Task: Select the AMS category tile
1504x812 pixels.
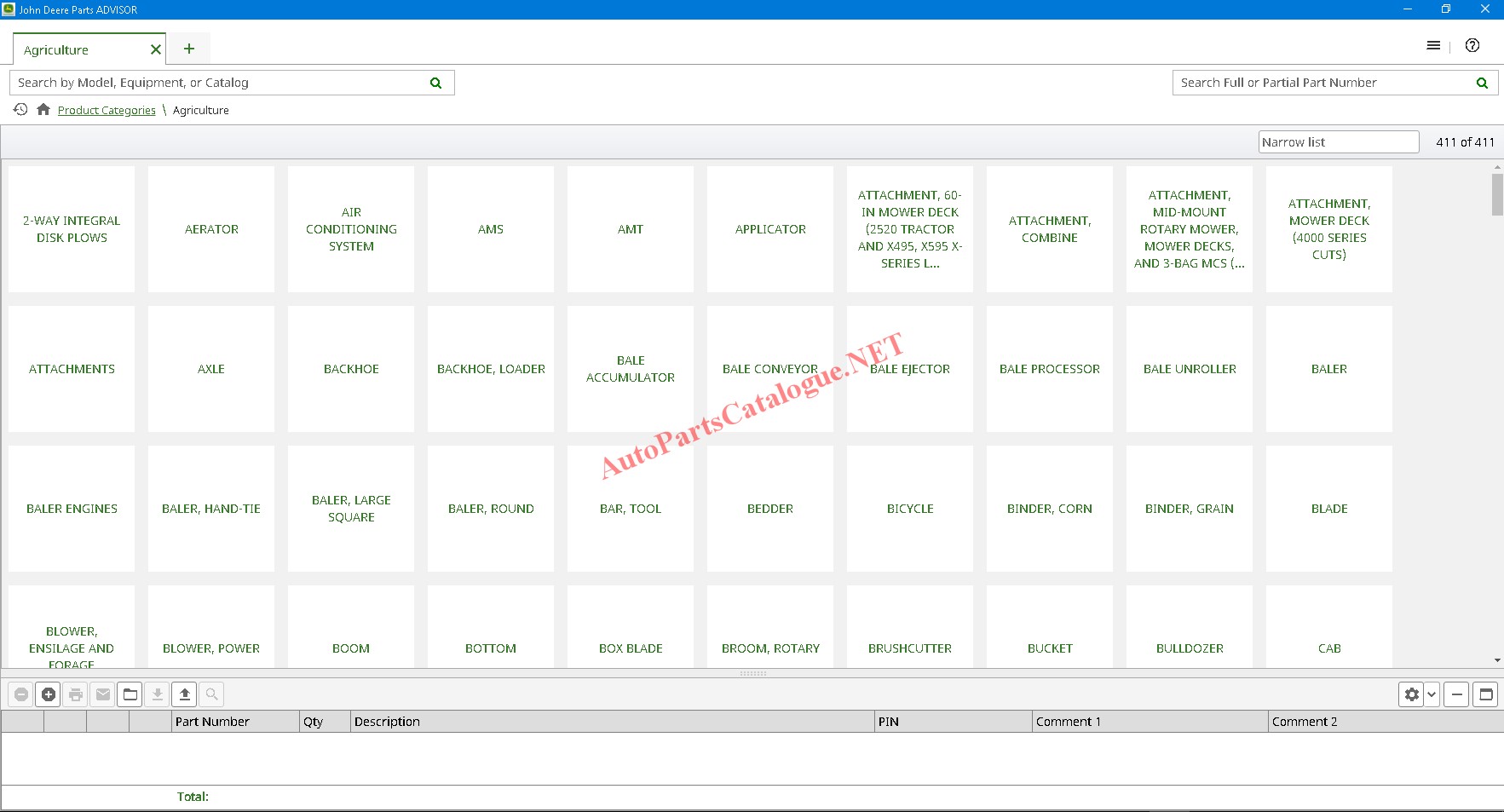Action: pos(491,229)
